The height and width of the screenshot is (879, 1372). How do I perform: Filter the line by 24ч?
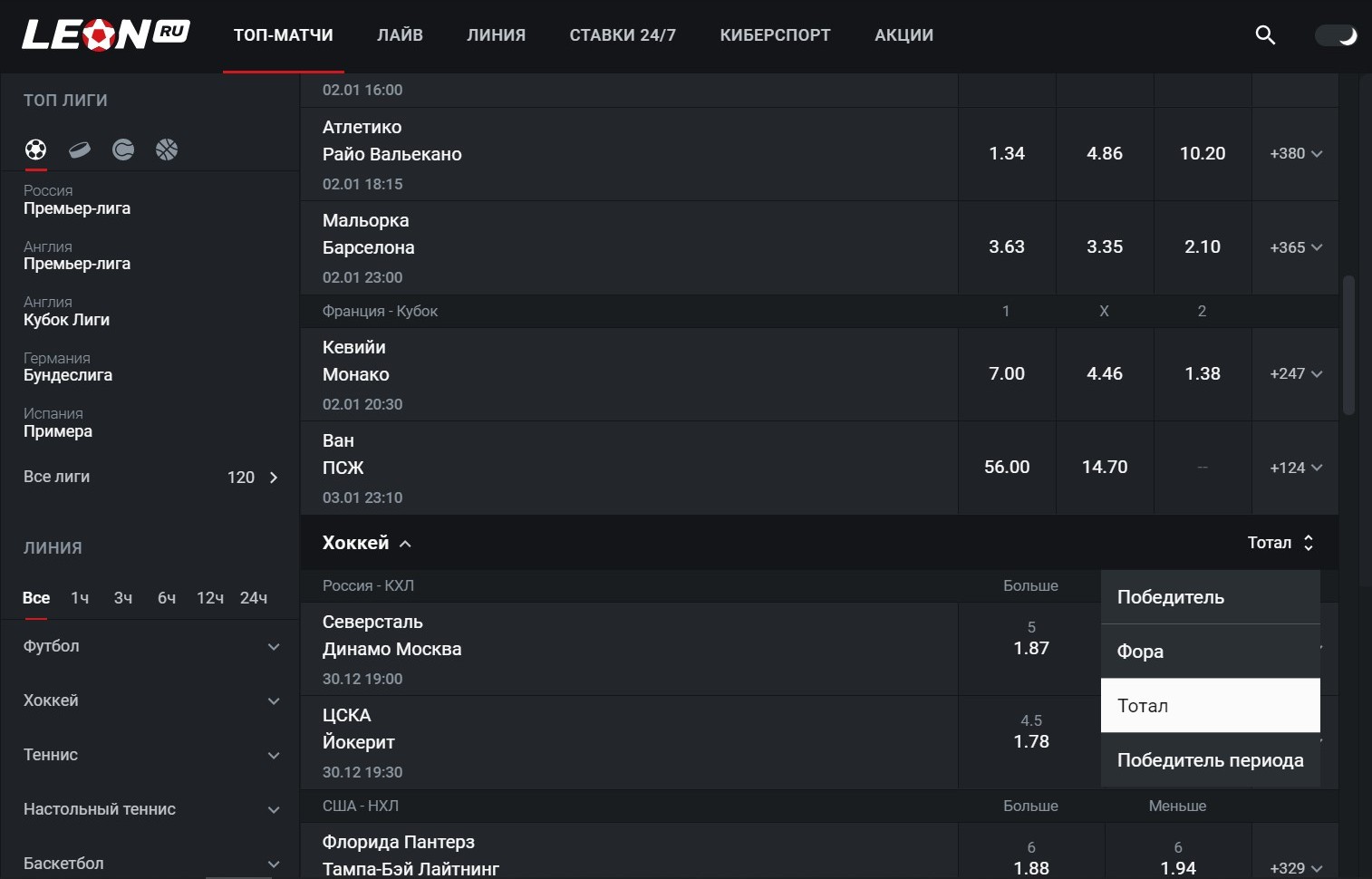coord(254,598)
